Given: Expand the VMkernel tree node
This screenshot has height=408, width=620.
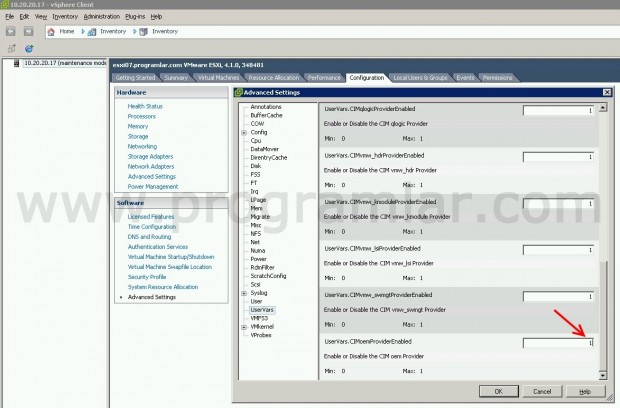Looking at the screenshot, I should coord(244,327).
